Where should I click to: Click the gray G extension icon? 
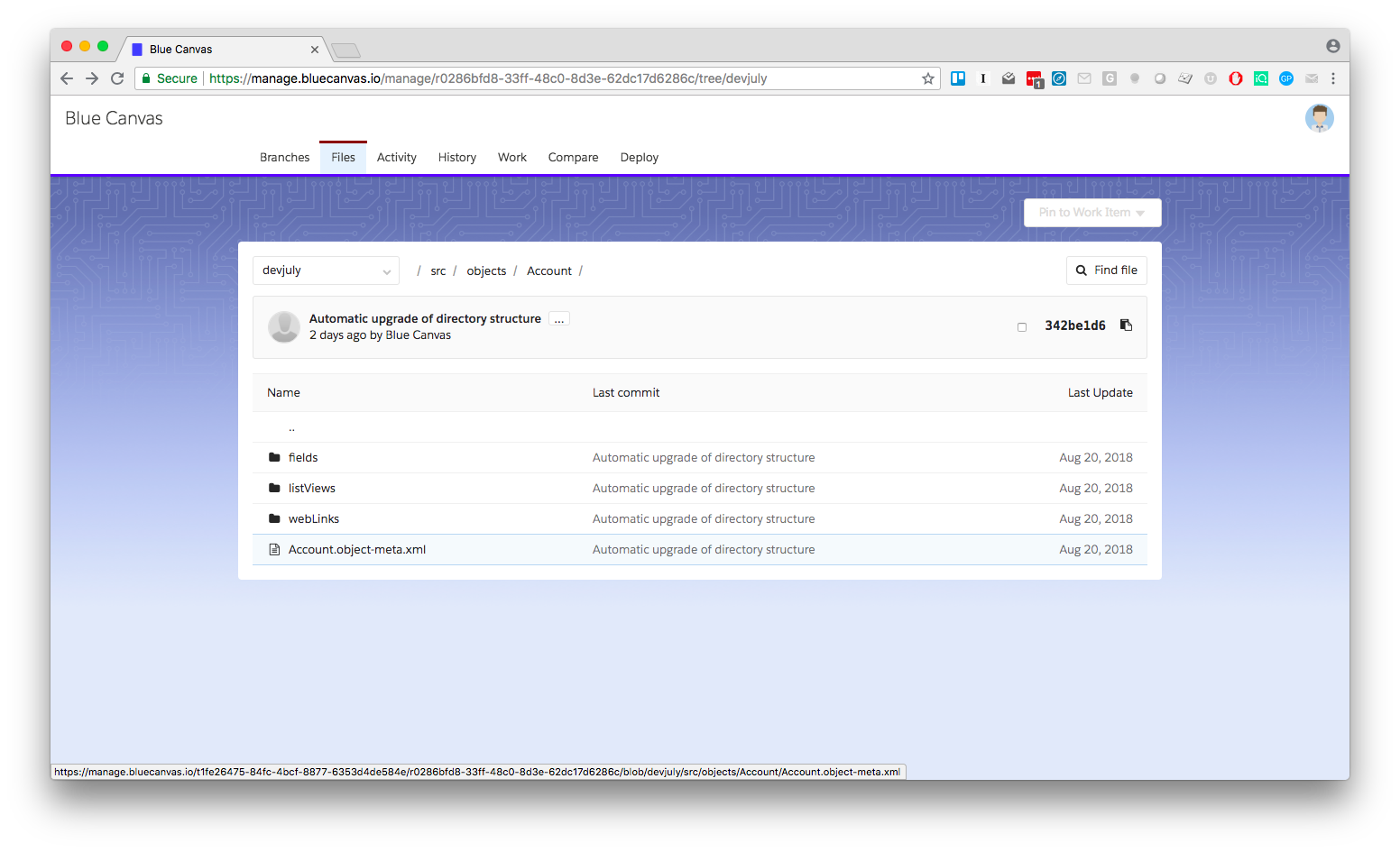1110,78
